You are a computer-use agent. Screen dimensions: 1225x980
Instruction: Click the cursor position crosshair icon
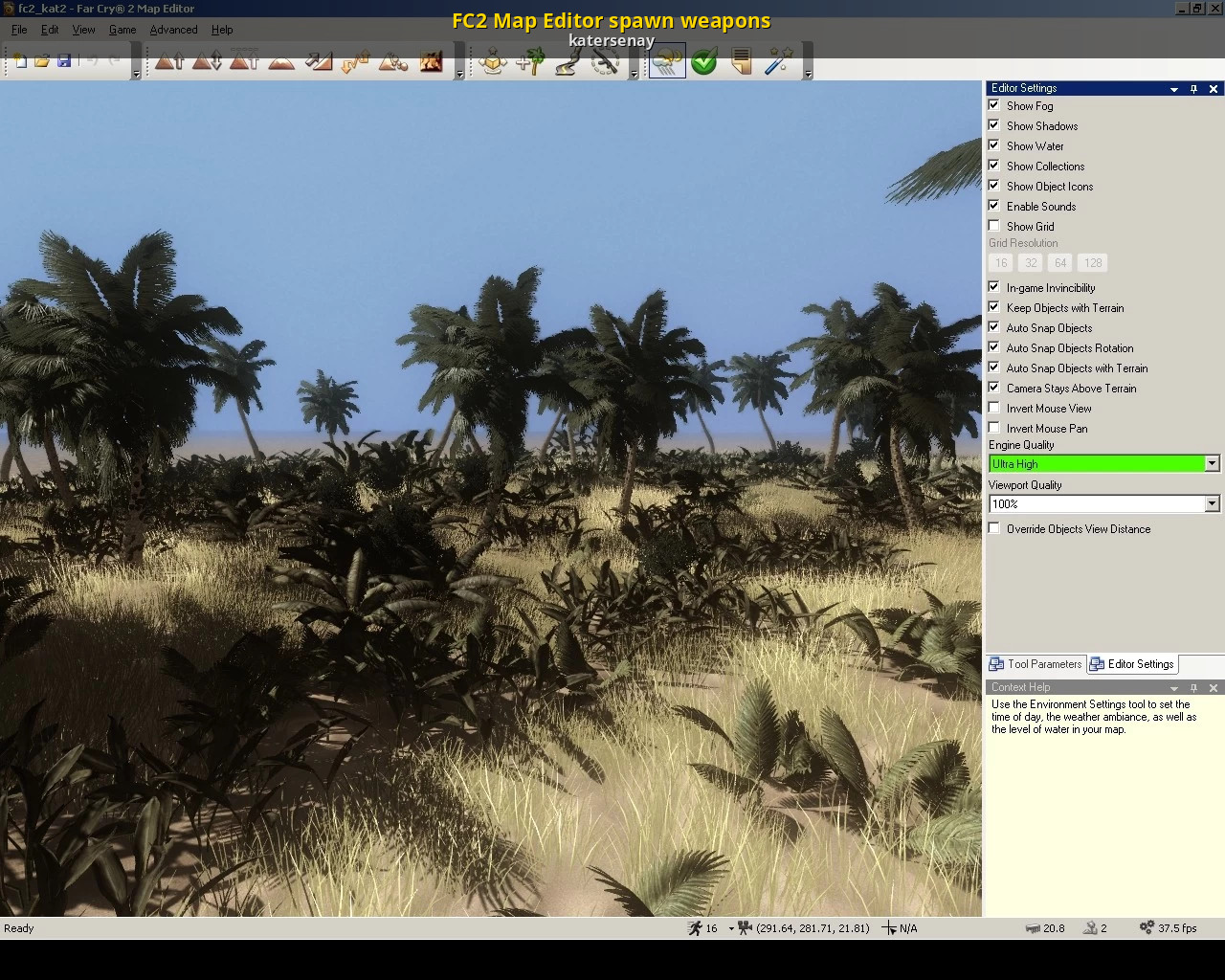click(889, 927)
